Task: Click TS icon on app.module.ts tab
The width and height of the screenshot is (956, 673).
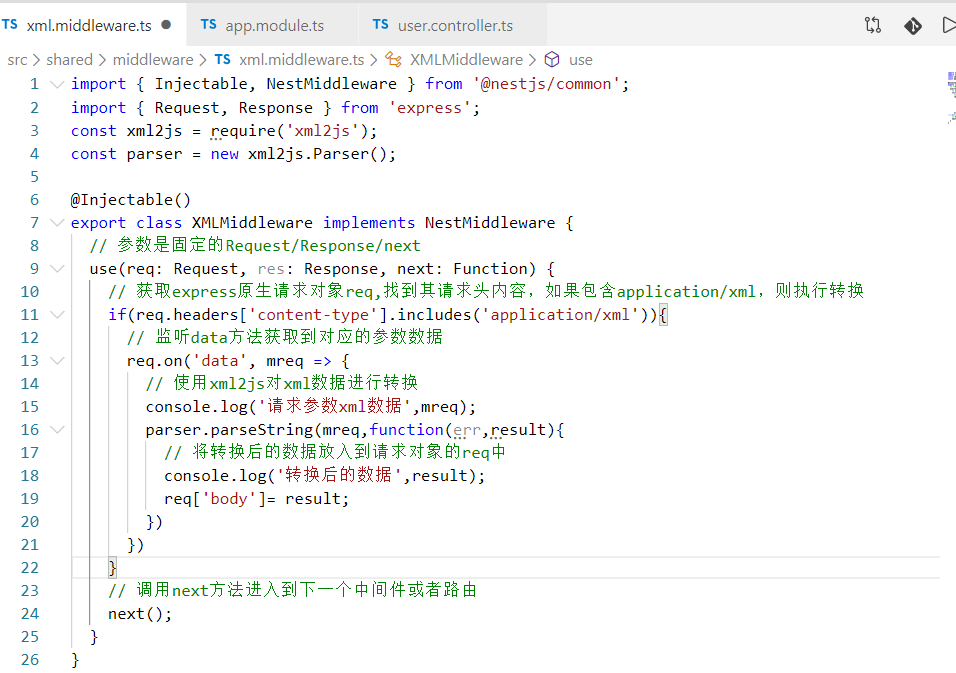Action: click(x=209, y=24)
